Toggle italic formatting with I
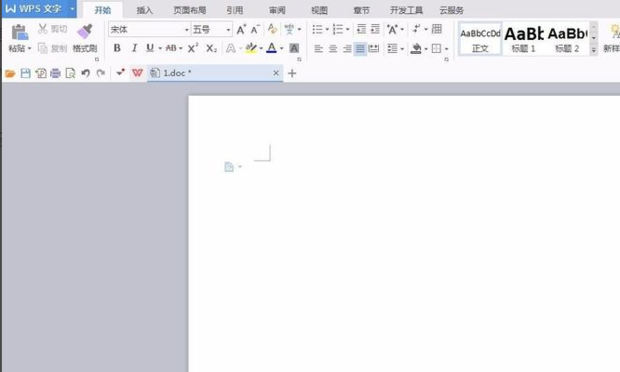The height and width of the screenshot is (372, 620). [x=134, y=48]
